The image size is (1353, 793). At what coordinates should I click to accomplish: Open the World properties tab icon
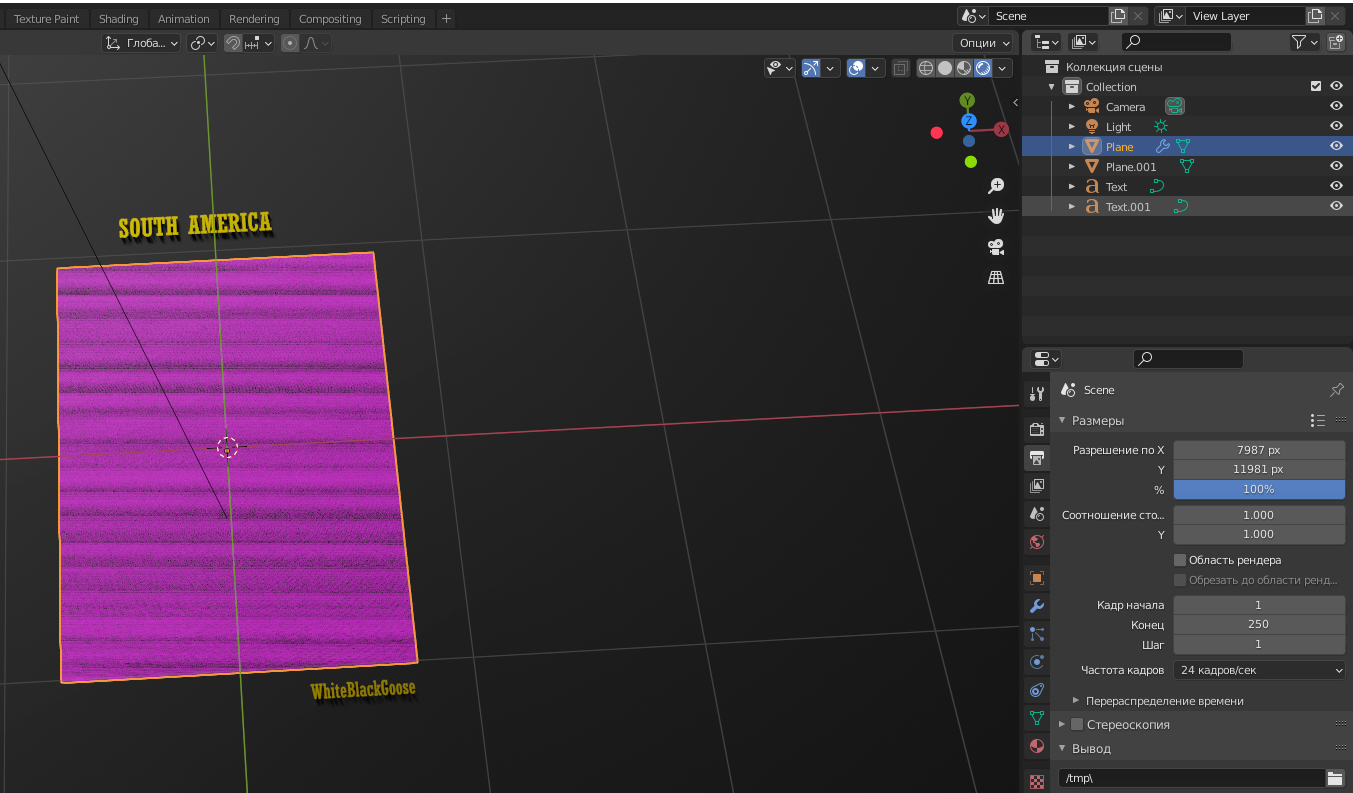pos(1037,542)
